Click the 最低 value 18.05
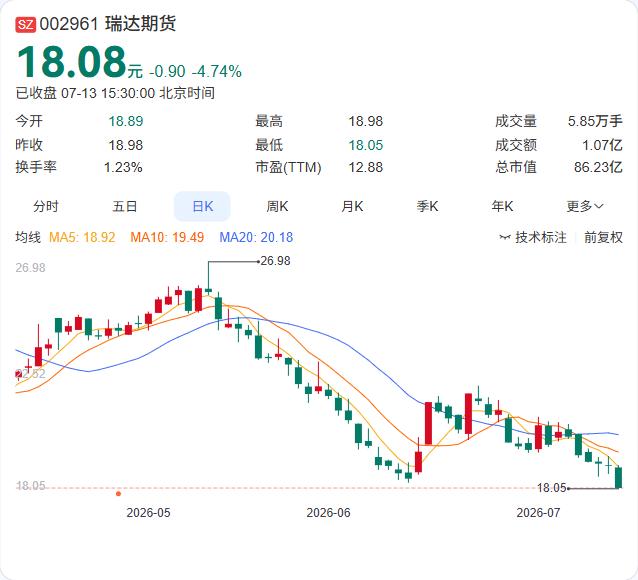 coord(366,145)
